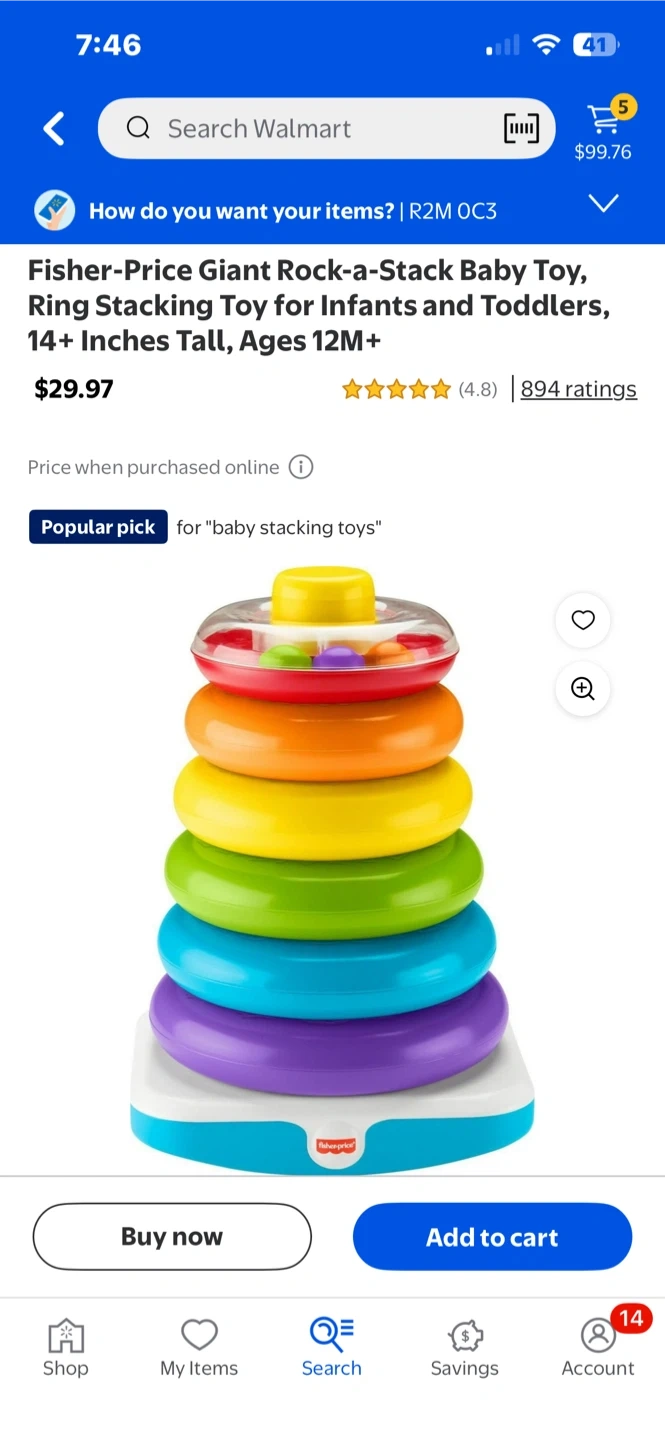Add item to favorites with heart icon

583,620
